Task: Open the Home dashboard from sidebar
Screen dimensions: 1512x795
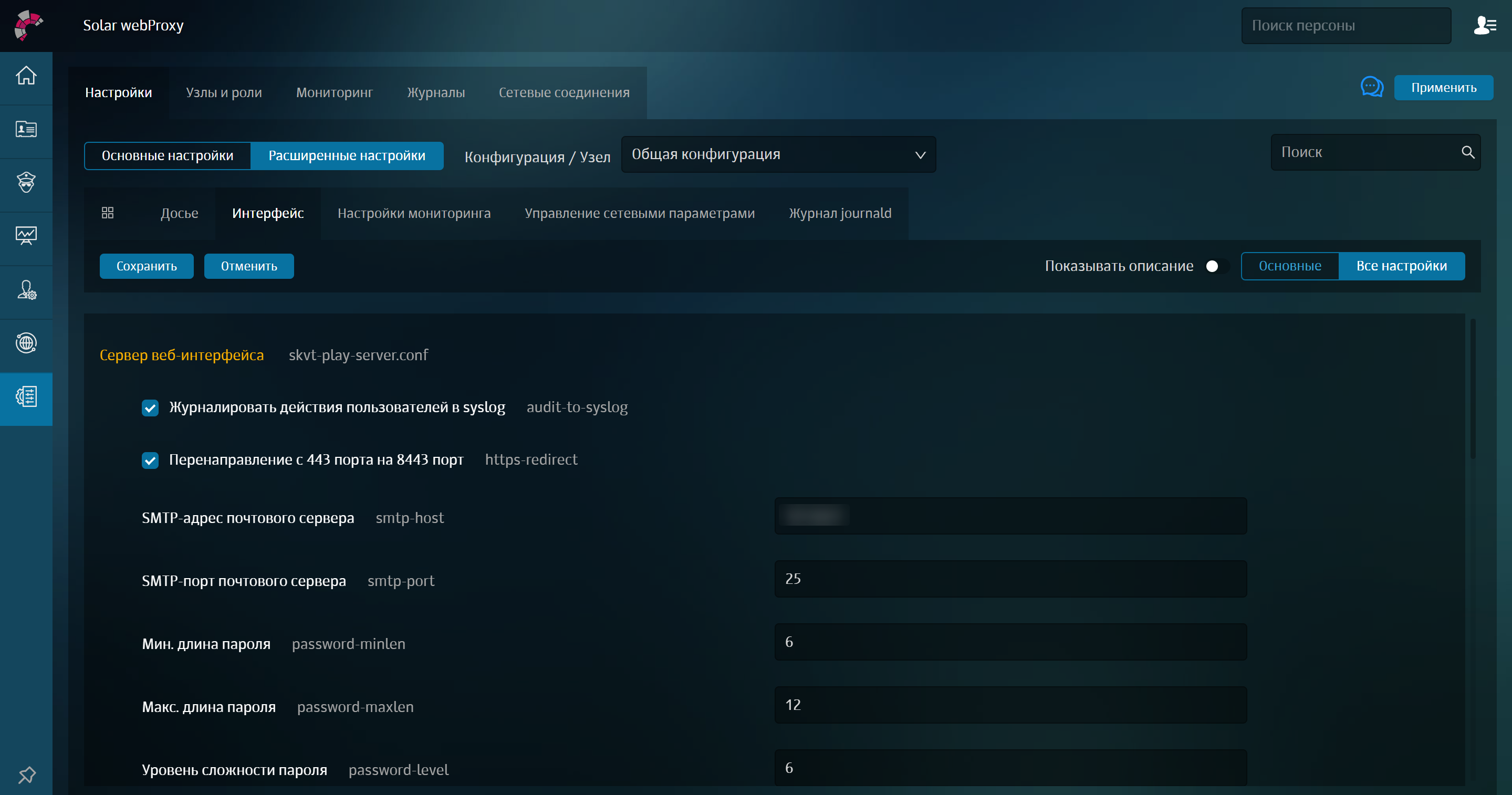Action: [x=26, y=77]
